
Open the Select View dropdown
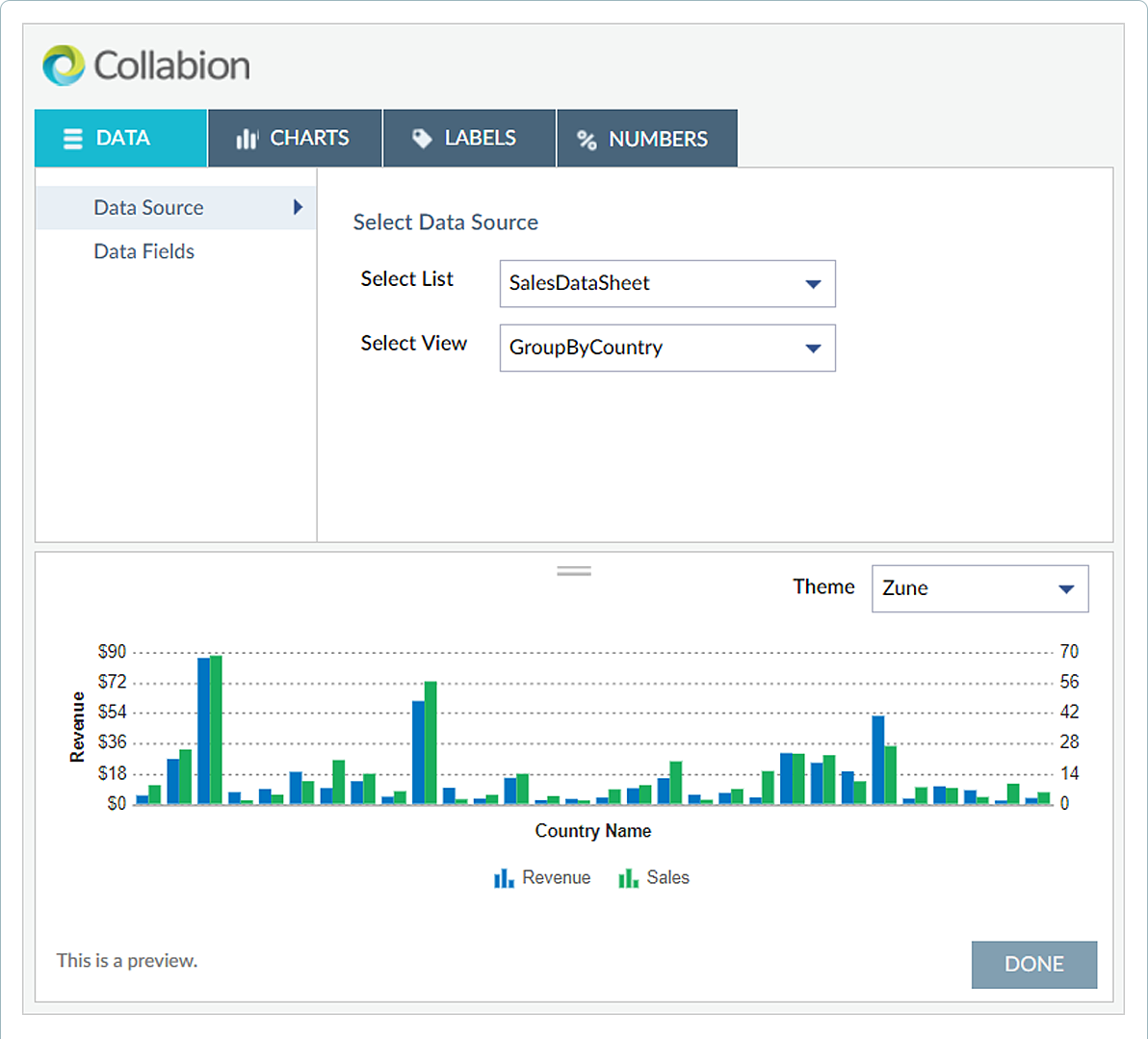667,348
